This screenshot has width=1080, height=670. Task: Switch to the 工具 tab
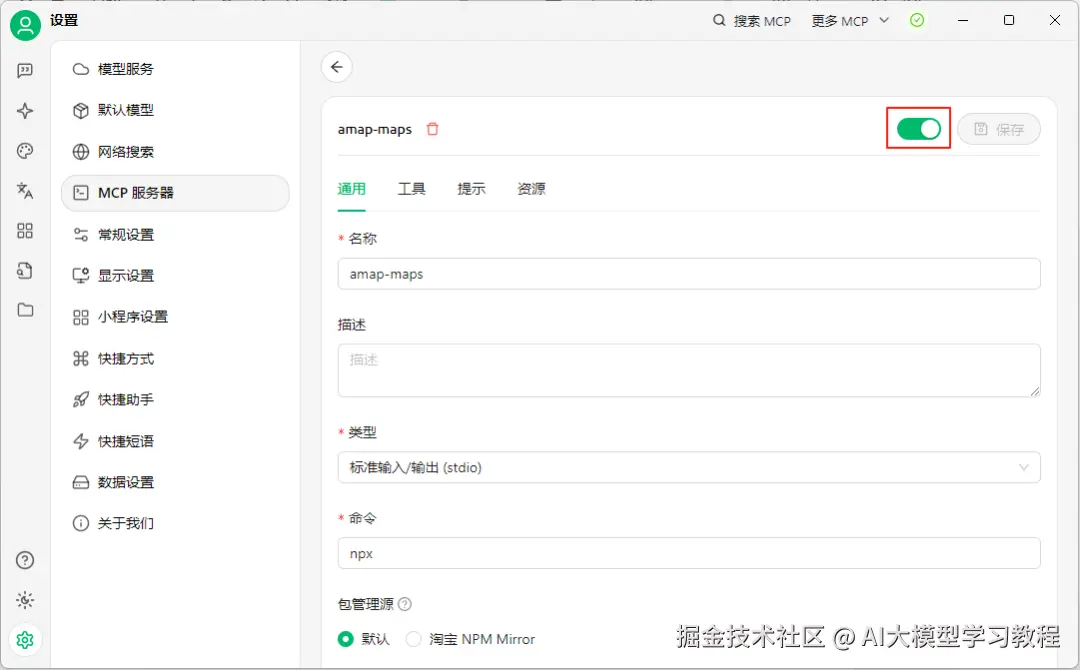pos(412,188)
